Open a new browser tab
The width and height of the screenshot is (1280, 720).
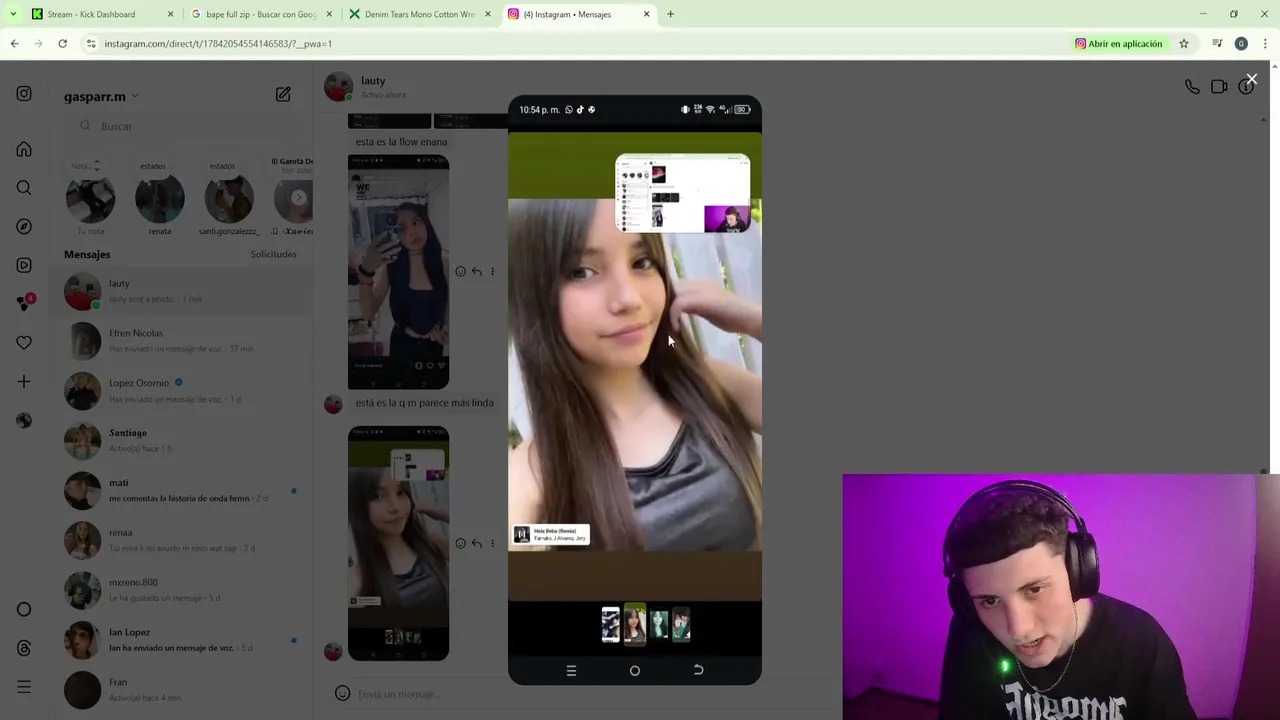670,14
